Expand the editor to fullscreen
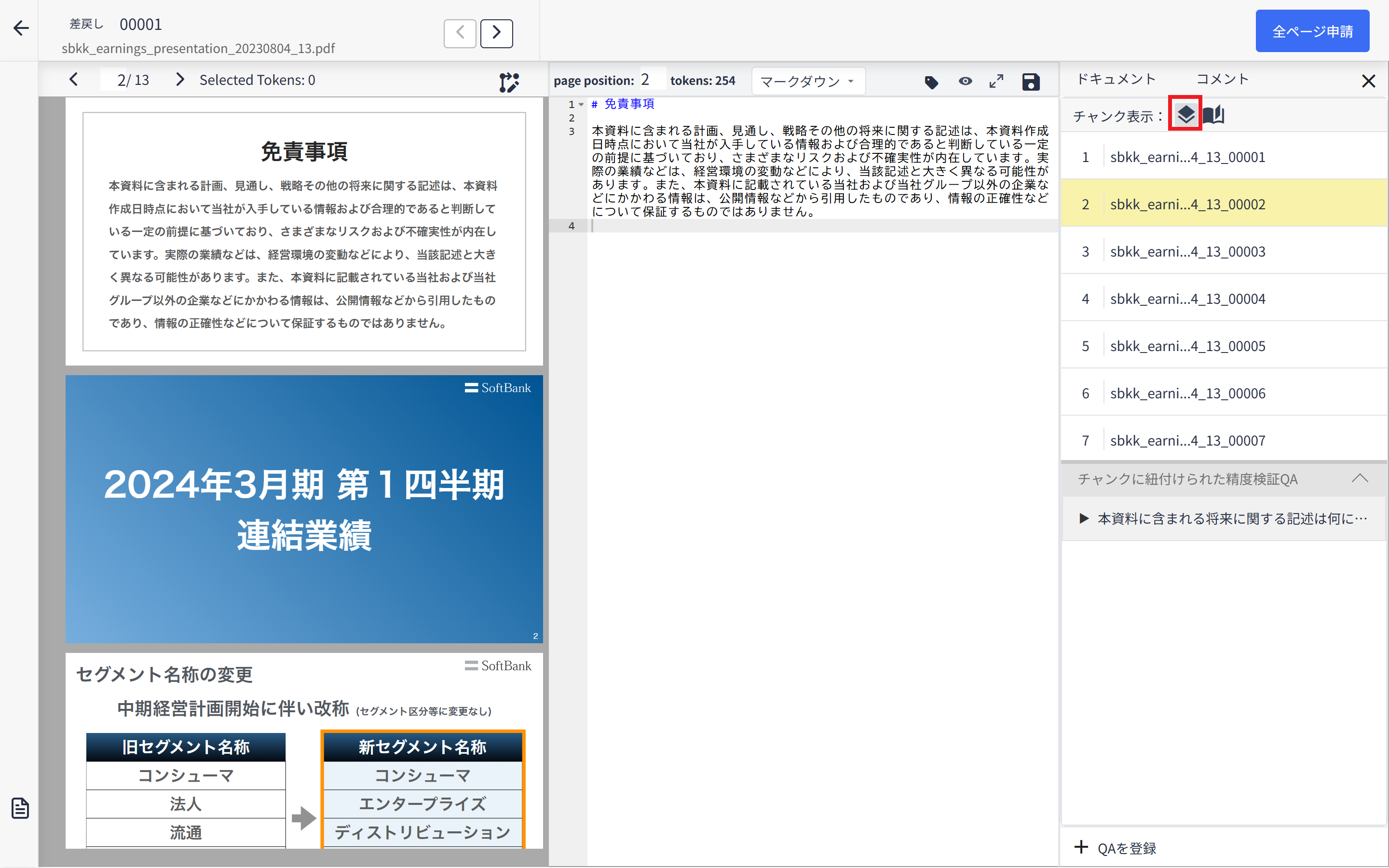1389x868 pixels. (x=996, y=81)
